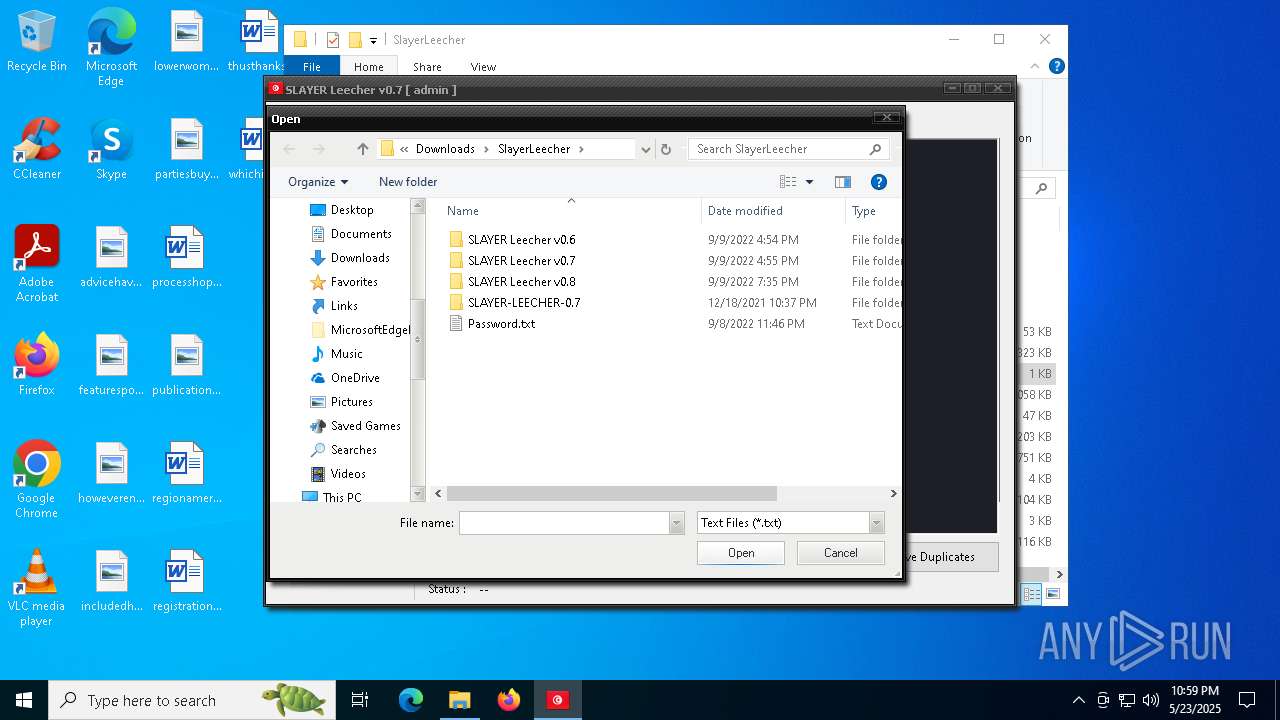This screenshot has height=720, width=1280.
Task: Click SLAYER Leecher taskbar icon
Action: coord(558,700)
